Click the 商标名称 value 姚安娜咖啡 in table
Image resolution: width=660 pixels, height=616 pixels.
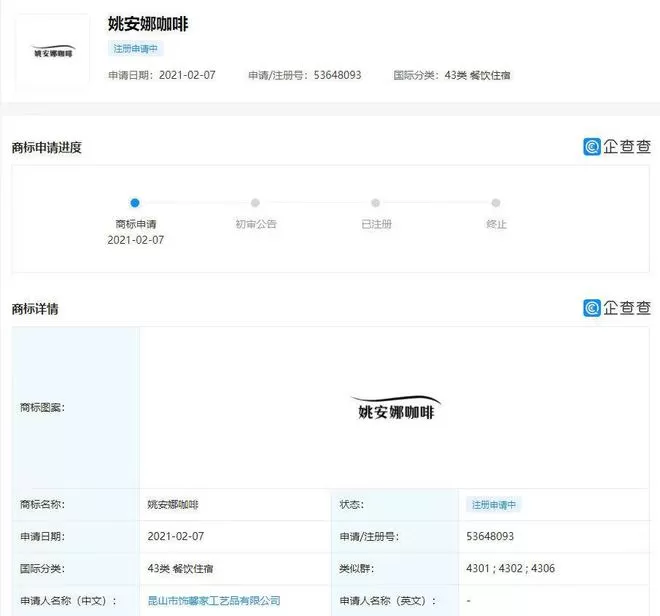[x=173, y=504]
